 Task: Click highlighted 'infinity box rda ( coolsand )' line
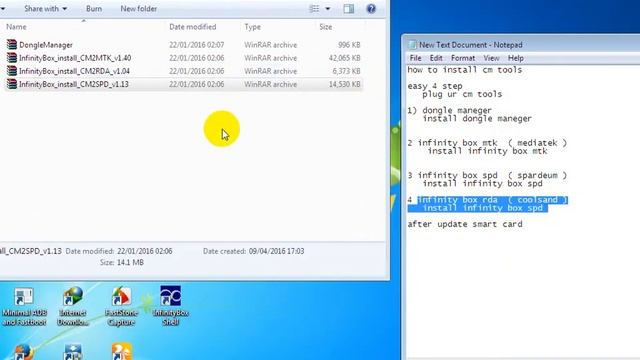492,200
